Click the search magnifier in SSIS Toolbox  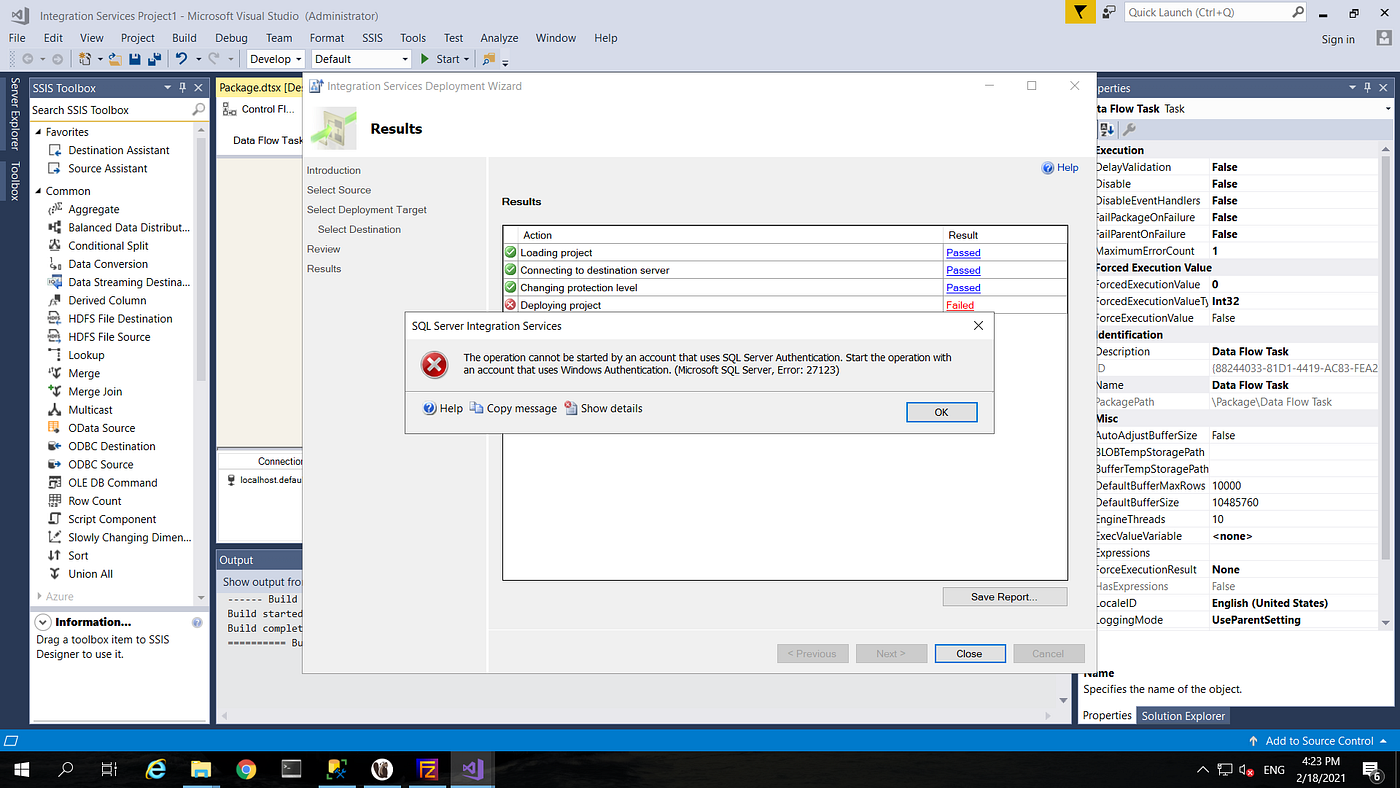(x=198, y=109)
